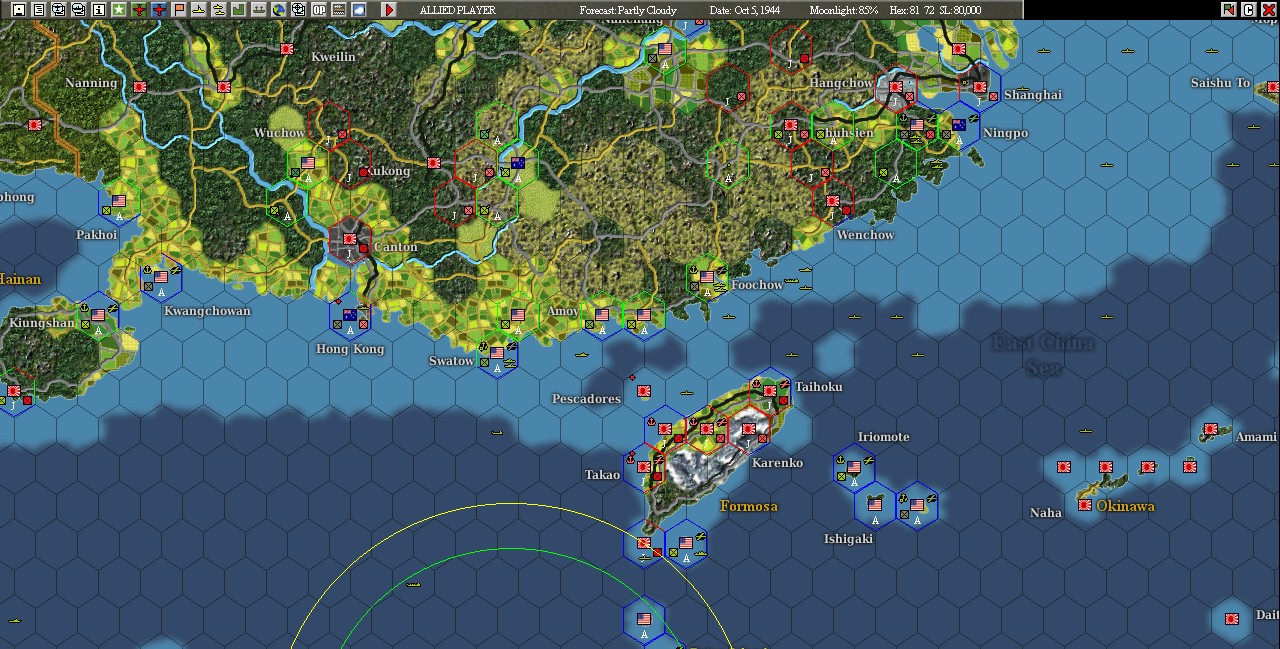Click the Karenko city label
This screenshot has height=649, width=1280.
pyautogui.click(x=777, y=463)
